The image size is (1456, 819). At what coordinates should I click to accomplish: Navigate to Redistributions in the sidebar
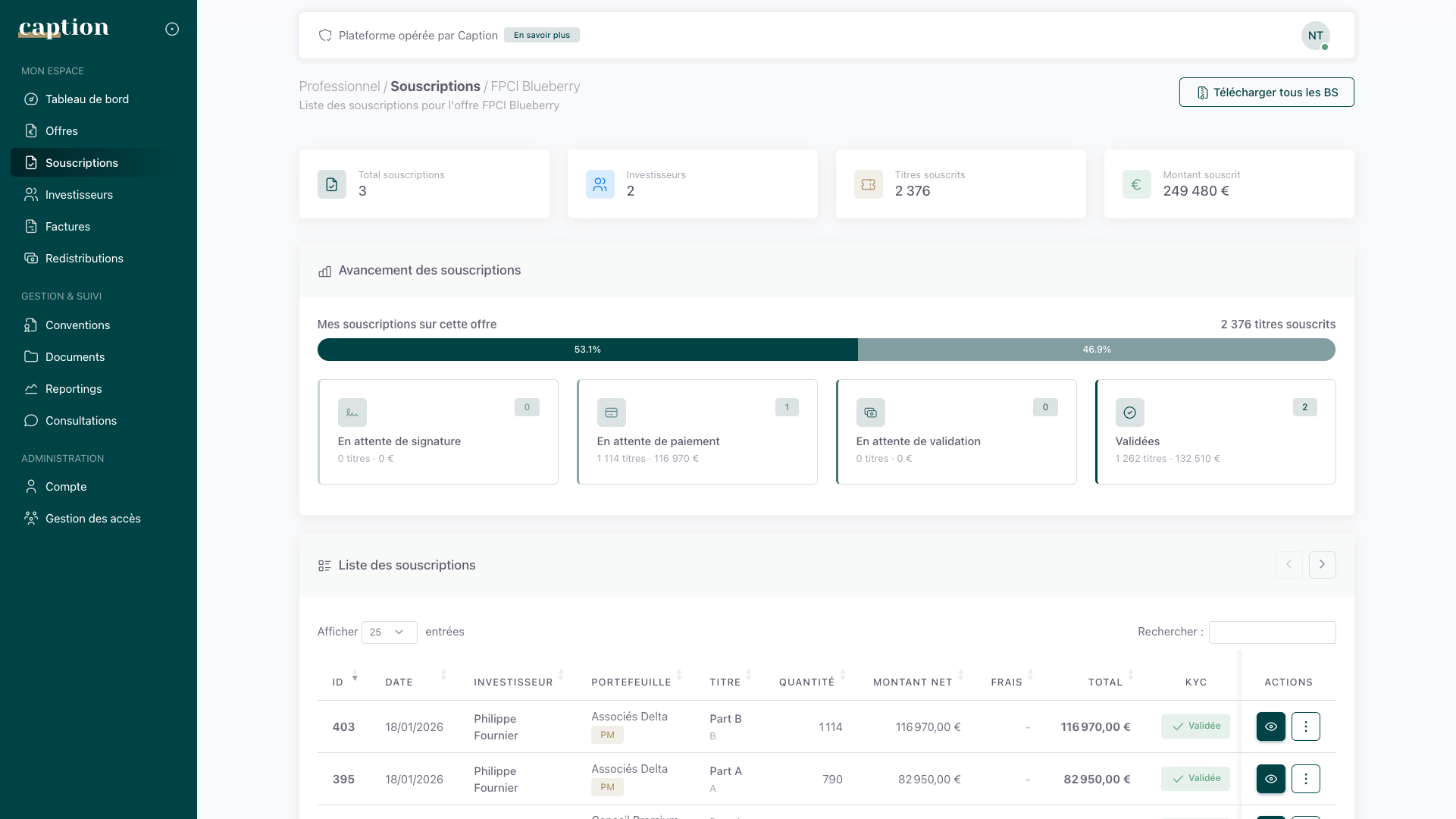point(83,259)
